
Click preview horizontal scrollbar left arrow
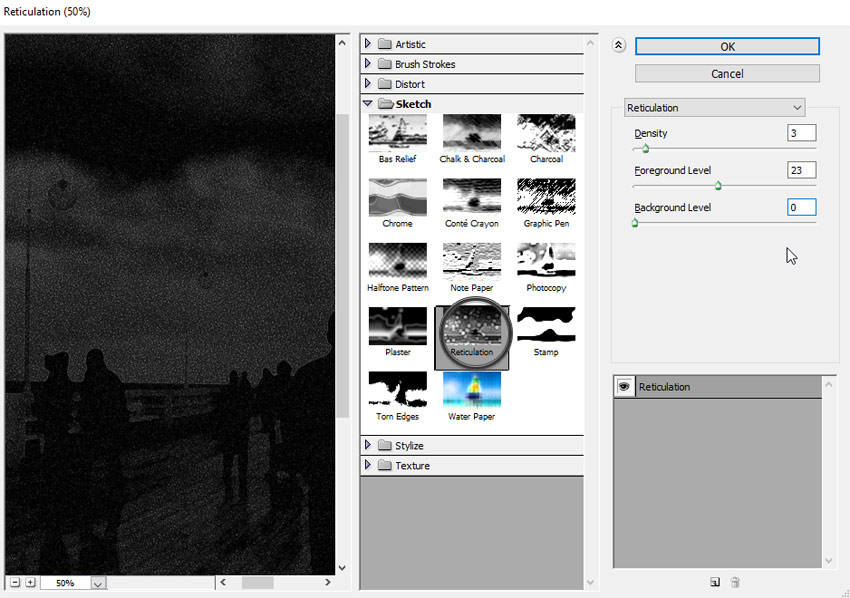tap(223, 582)
